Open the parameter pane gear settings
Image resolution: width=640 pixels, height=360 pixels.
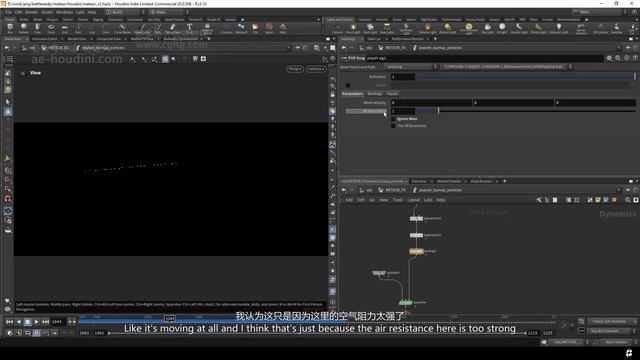pos(609,58)
